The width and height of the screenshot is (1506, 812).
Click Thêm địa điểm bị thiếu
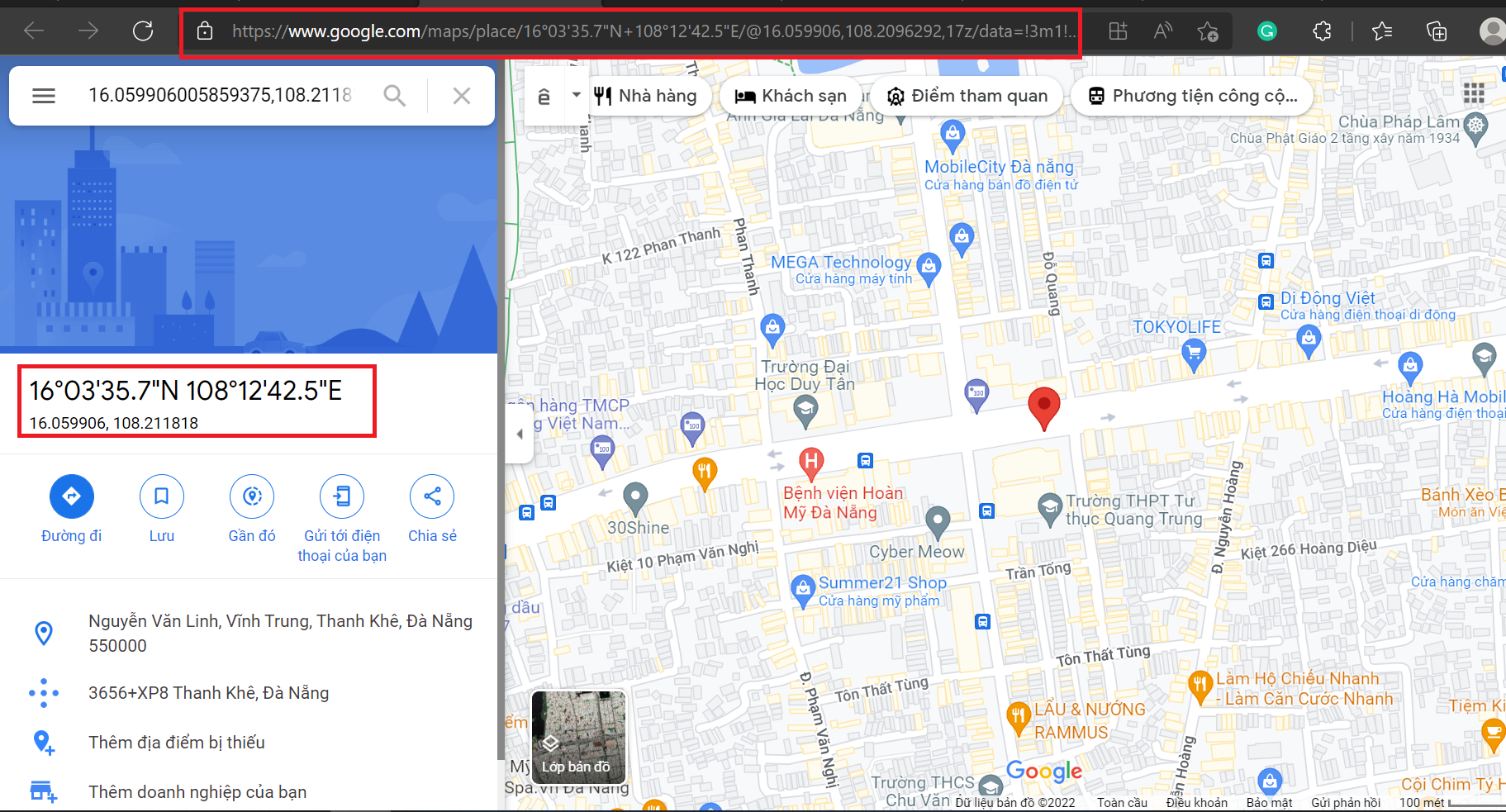[x=250, y=743]
